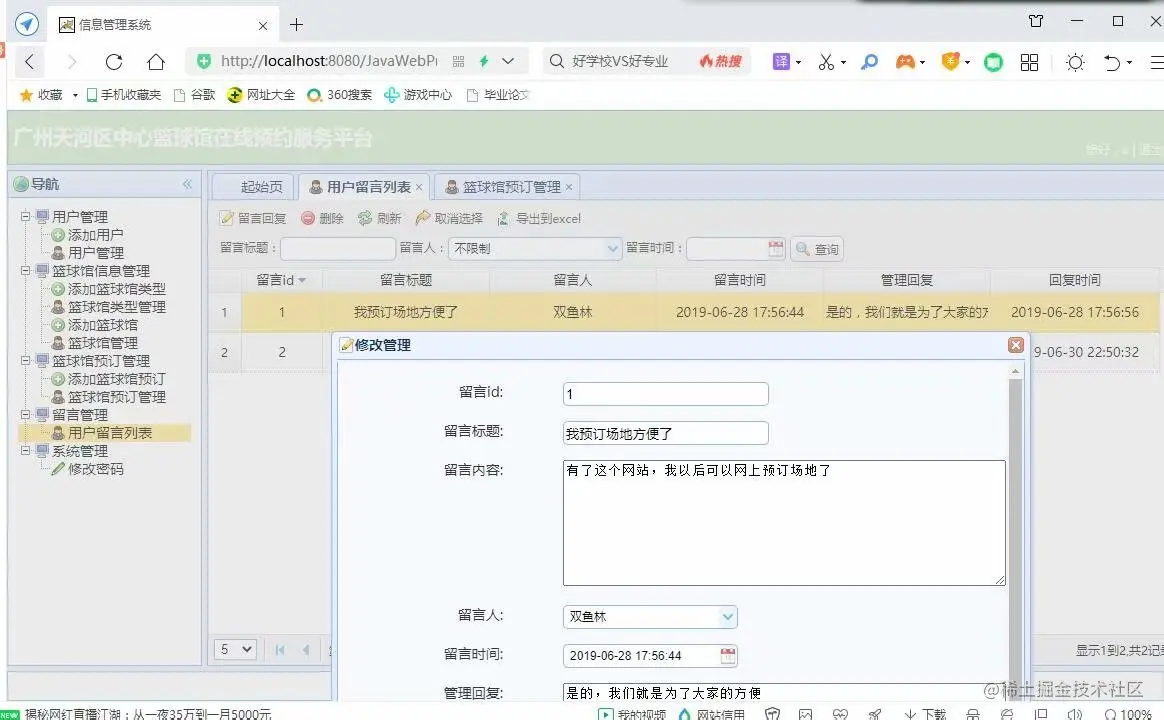Open the 360搜索 bookmark
Image resolution: width=1164 pixels, height=720 pixels.
tap(340, 95)
